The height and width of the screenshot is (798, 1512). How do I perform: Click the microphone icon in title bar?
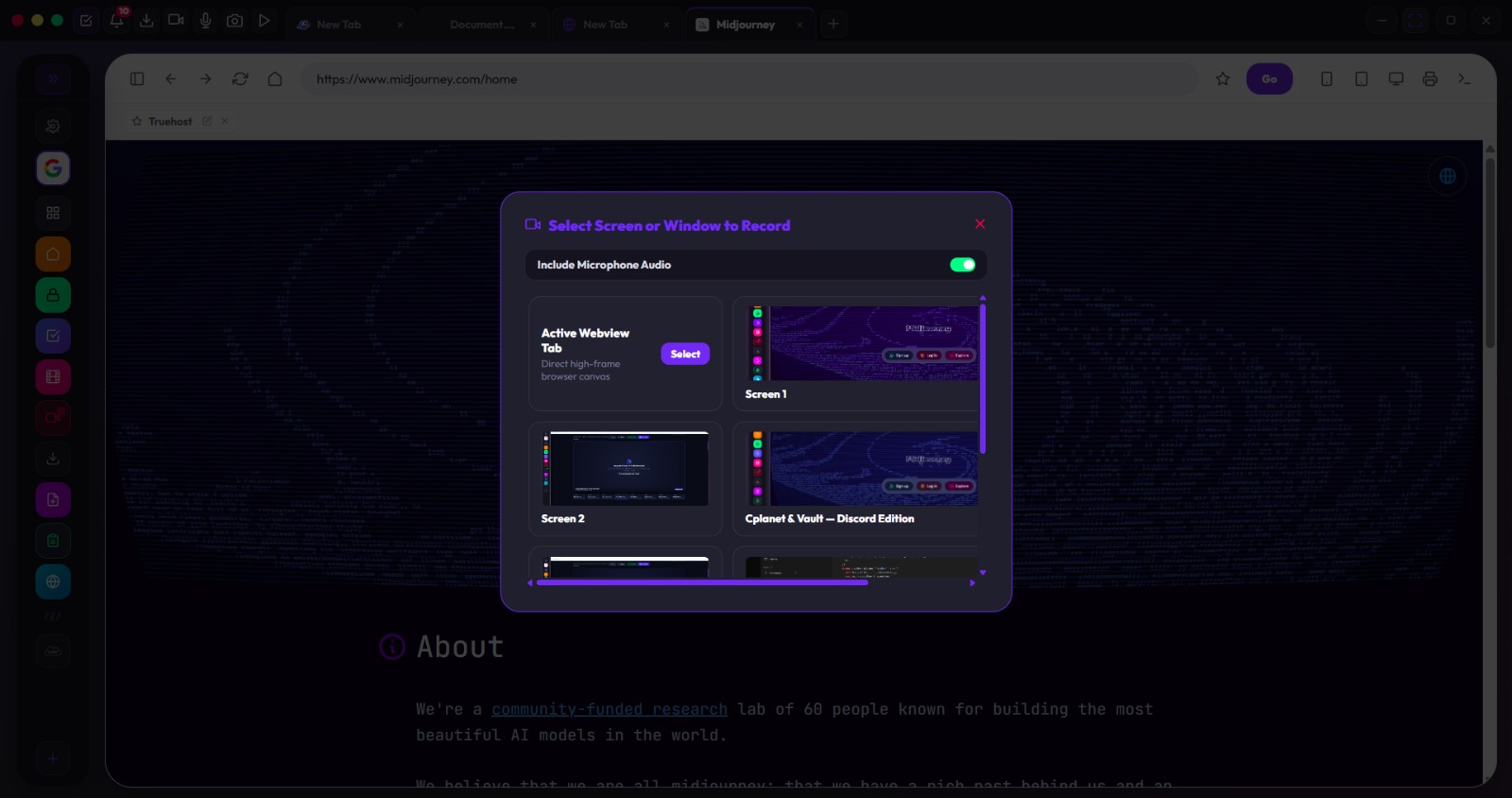coord(205,21)
